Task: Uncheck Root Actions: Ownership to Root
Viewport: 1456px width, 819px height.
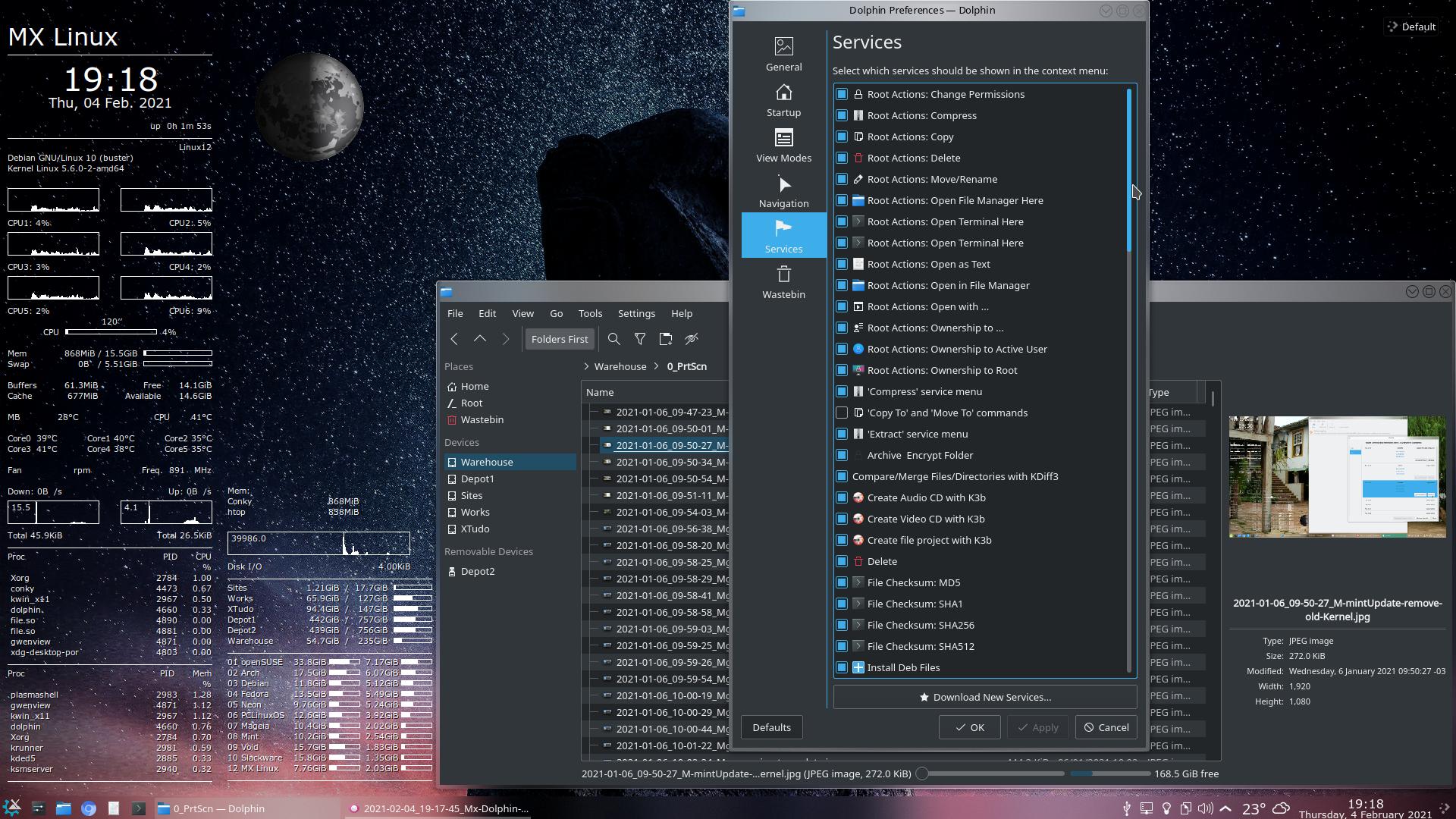Action: (842, 370)
